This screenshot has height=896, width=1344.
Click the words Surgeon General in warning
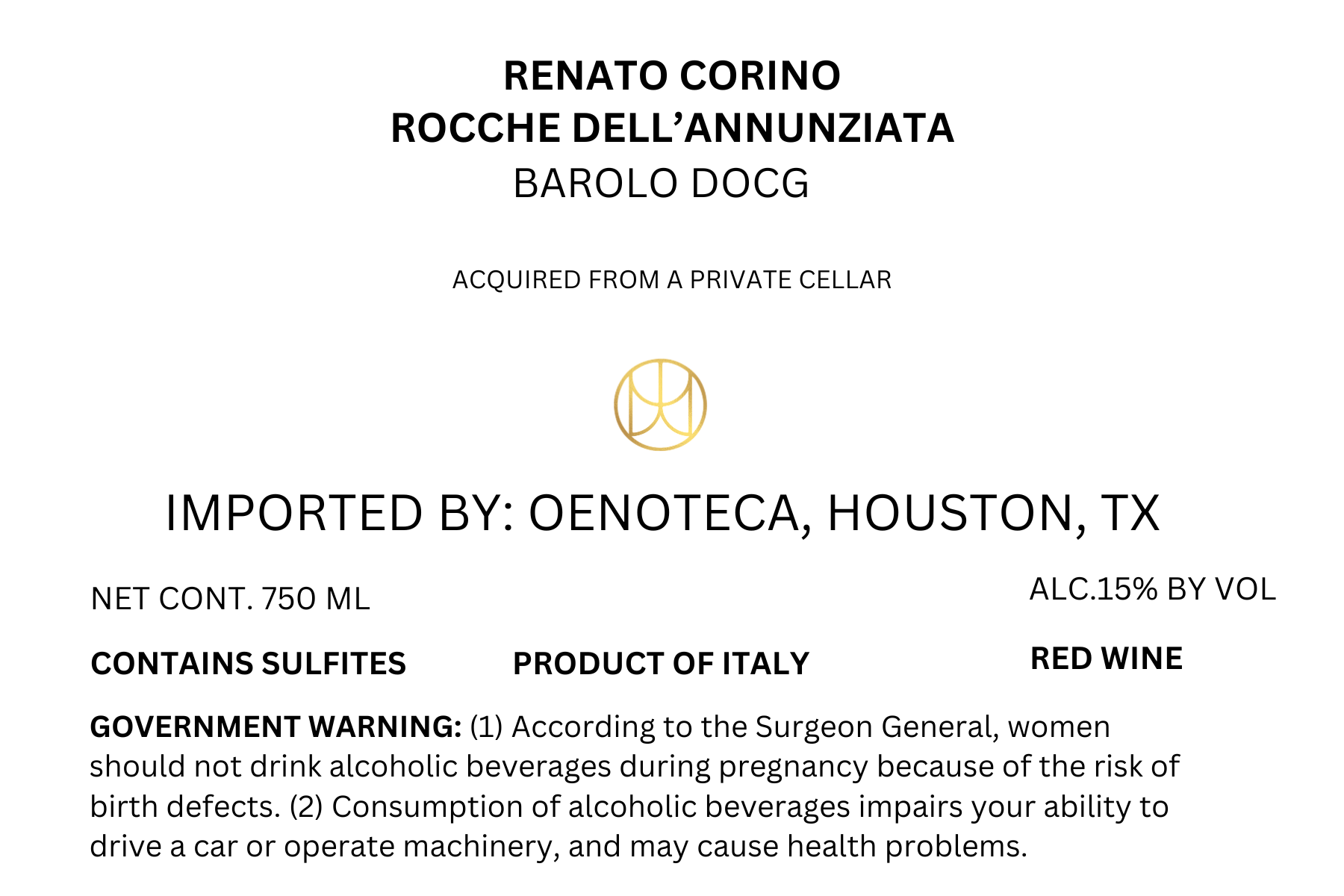pos(877,727)
